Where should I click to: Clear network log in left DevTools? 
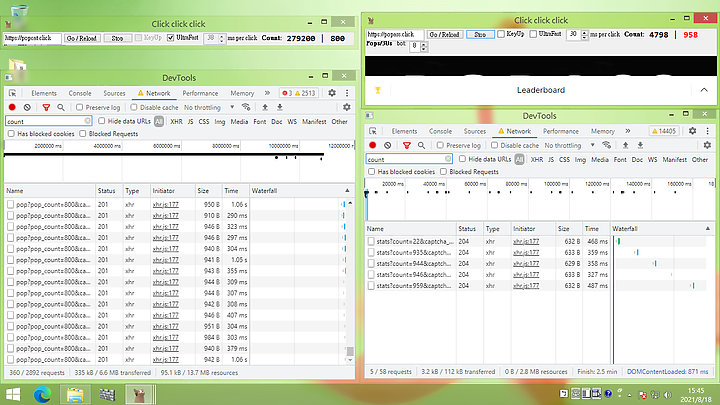pyautogui.click(x=27, y=107)
